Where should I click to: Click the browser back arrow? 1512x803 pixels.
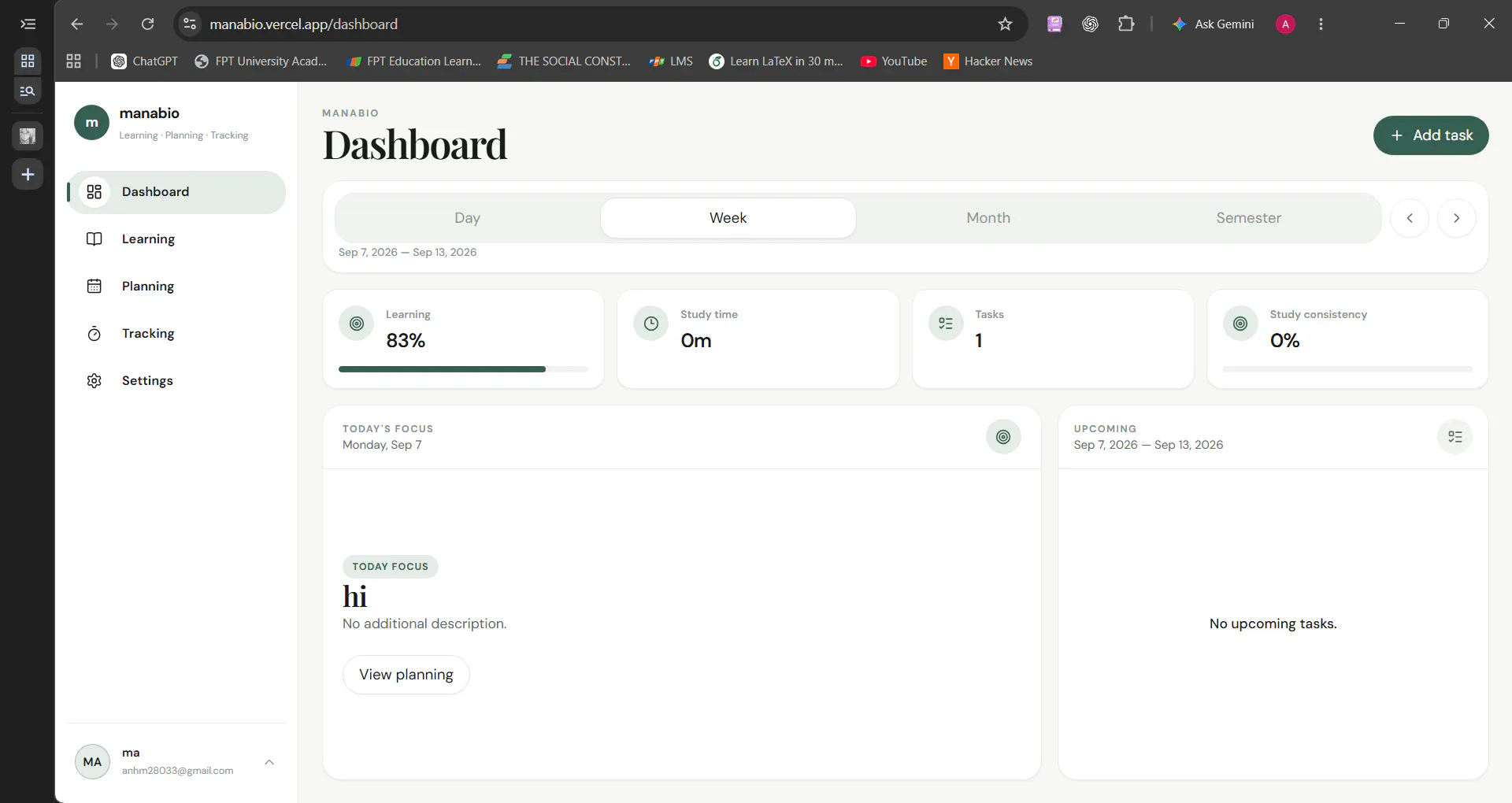pos(76,24)
